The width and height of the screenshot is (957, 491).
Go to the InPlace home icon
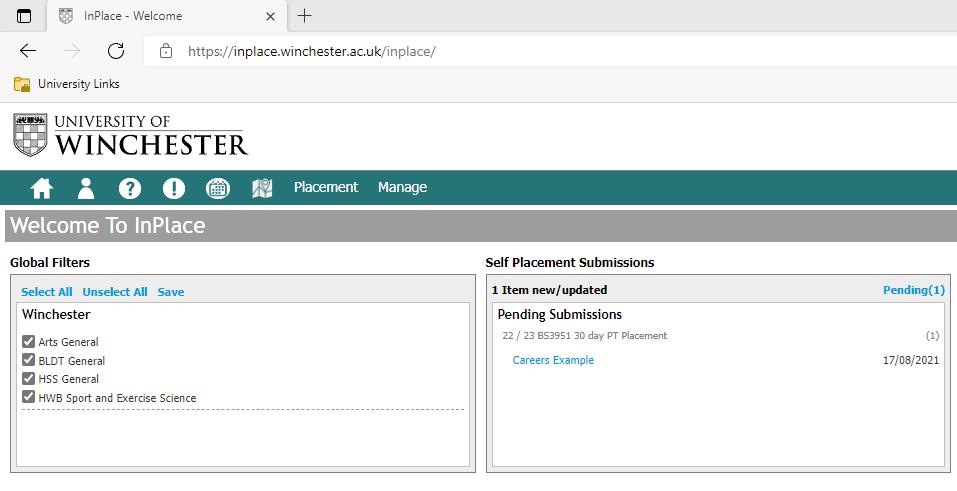pyautogui.click(x=42, y=188)
